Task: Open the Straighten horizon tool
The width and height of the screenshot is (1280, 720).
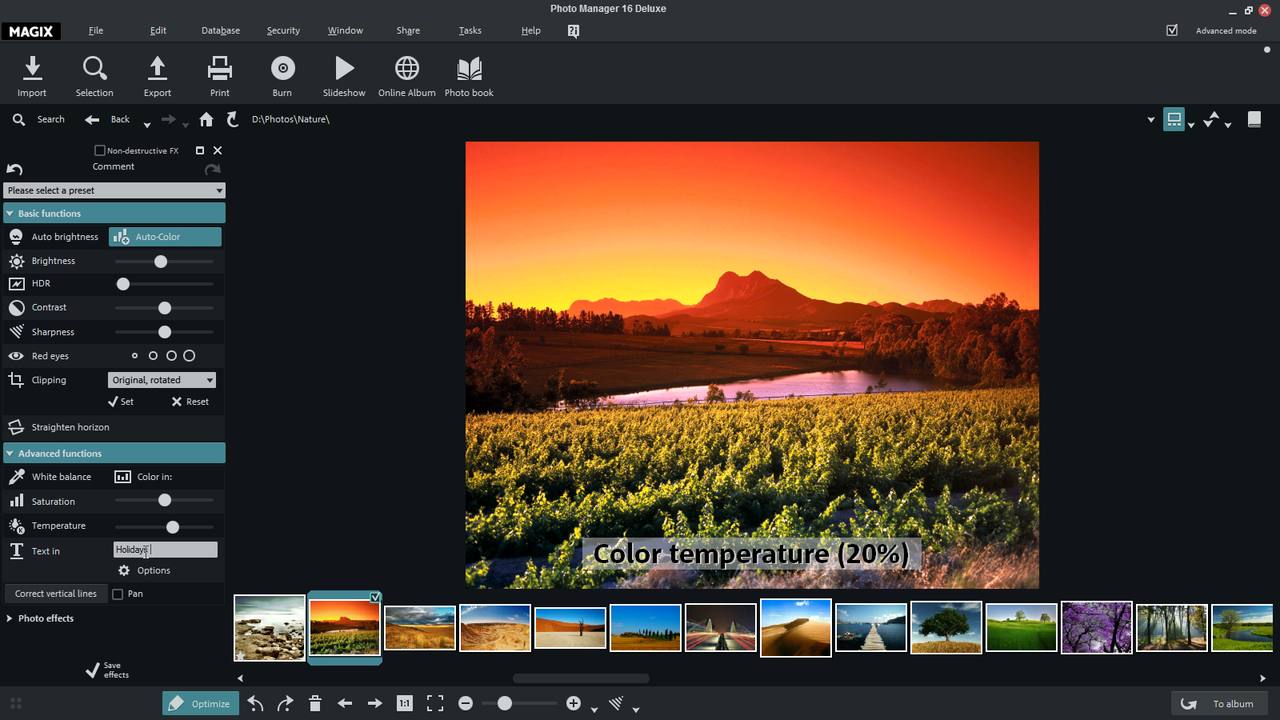Action: coord(70,427)
